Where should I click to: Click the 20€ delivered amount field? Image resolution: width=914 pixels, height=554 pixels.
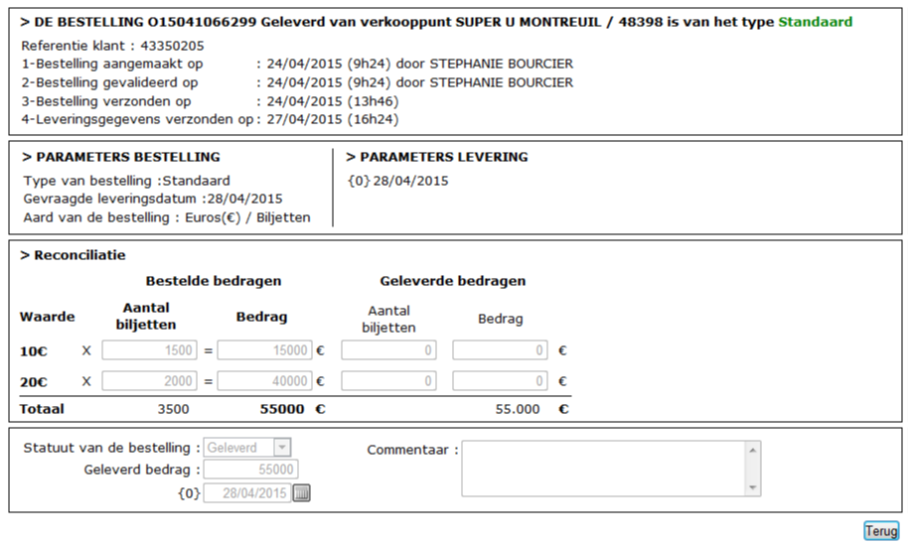[x=500, y=381]
